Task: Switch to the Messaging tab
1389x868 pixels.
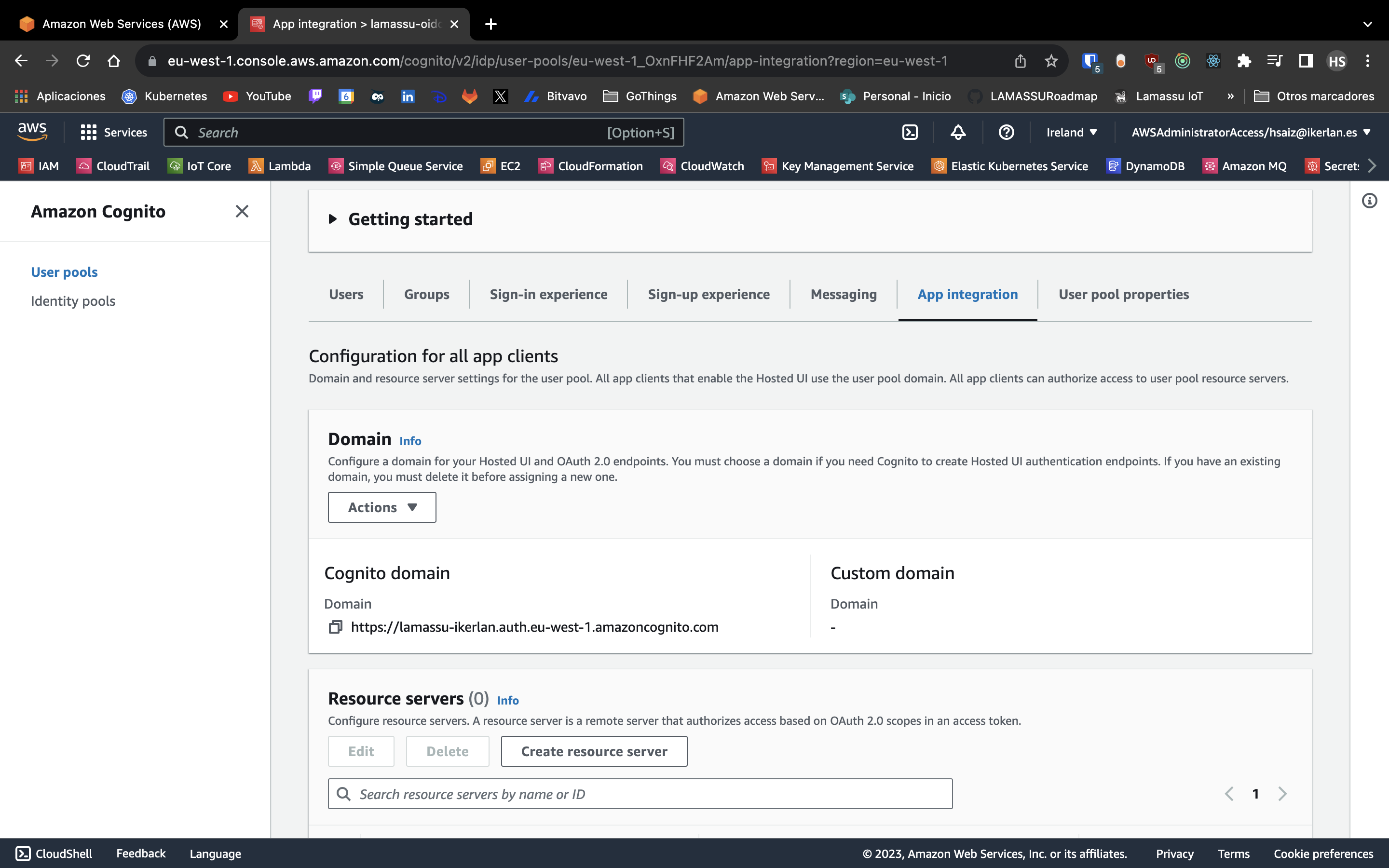Action: click(x=844, y=294)
